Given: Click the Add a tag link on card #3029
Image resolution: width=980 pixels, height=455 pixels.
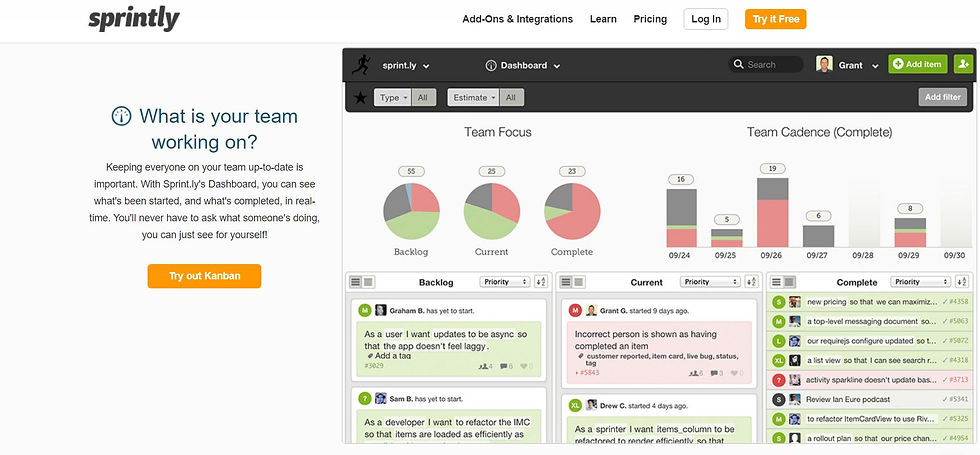Looking at the screenshot, I should coord(389,356).
